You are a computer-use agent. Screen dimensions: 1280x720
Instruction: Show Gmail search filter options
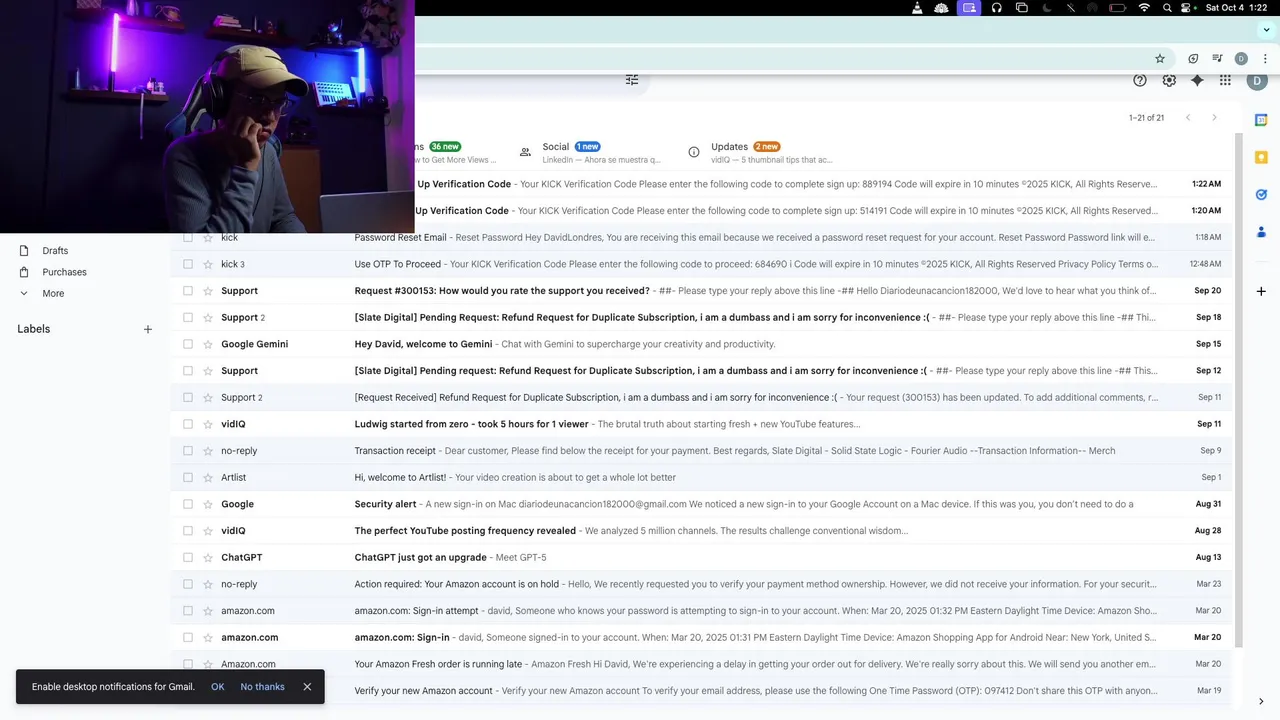632,80
